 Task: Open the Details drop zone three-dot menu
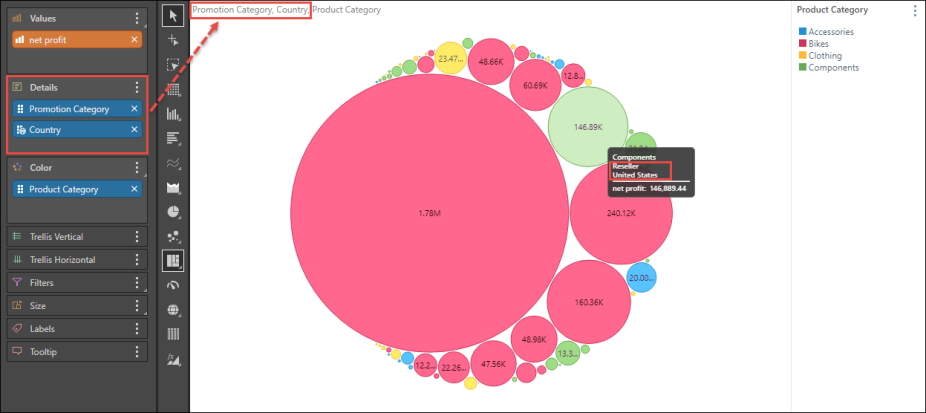tap(138, 88)
